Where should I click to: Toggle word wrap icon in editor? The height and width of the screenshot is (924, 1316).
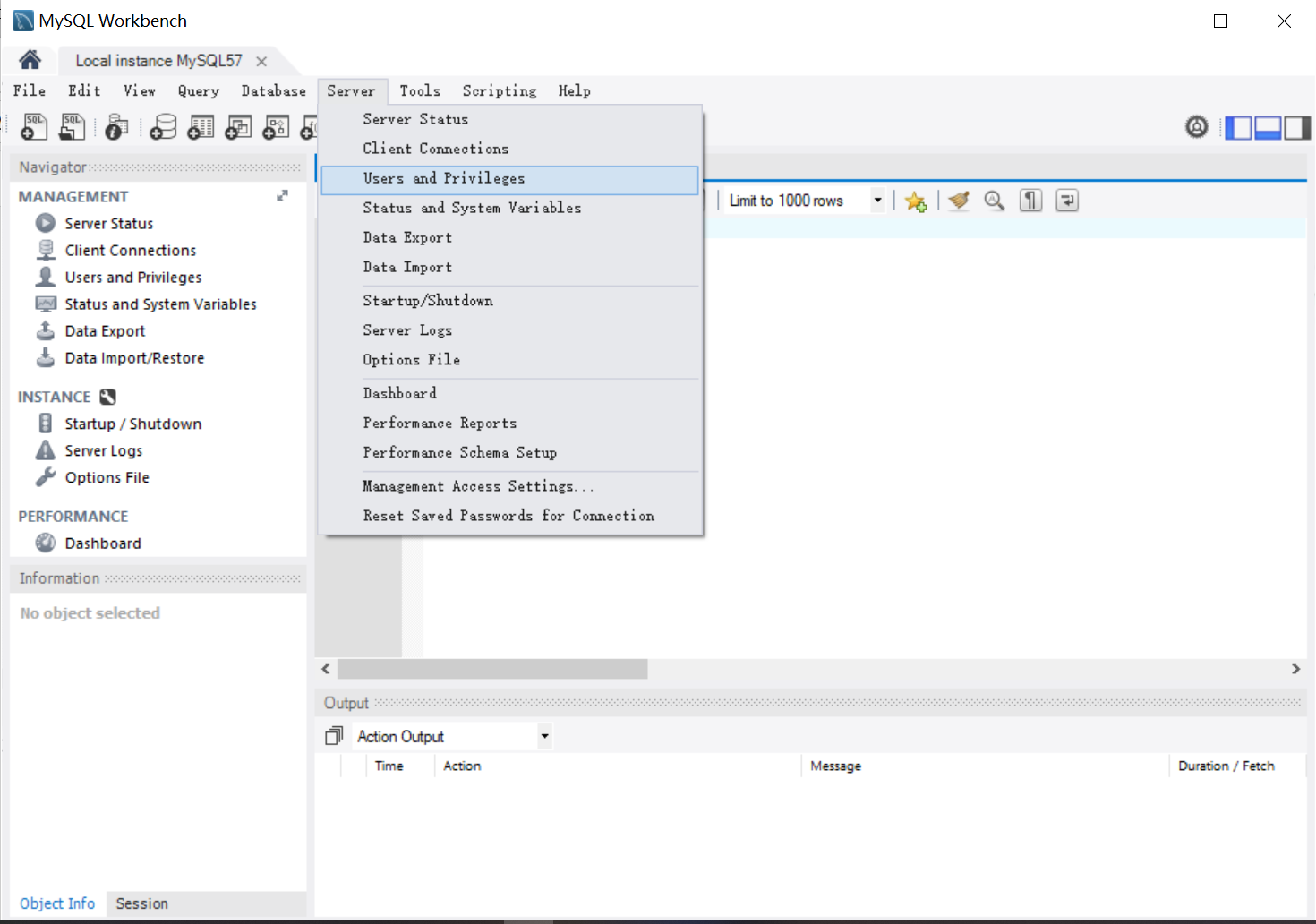[1067, 201]
